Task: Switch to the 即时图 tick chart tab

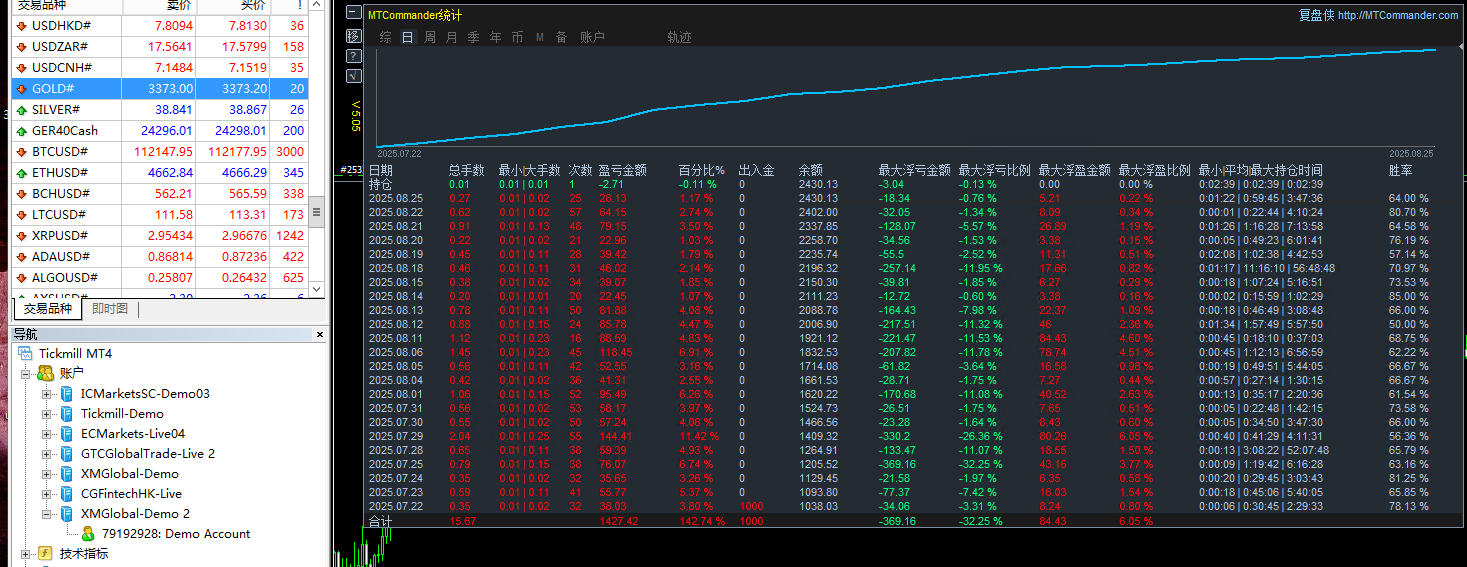Action: (x=110, y=309)
